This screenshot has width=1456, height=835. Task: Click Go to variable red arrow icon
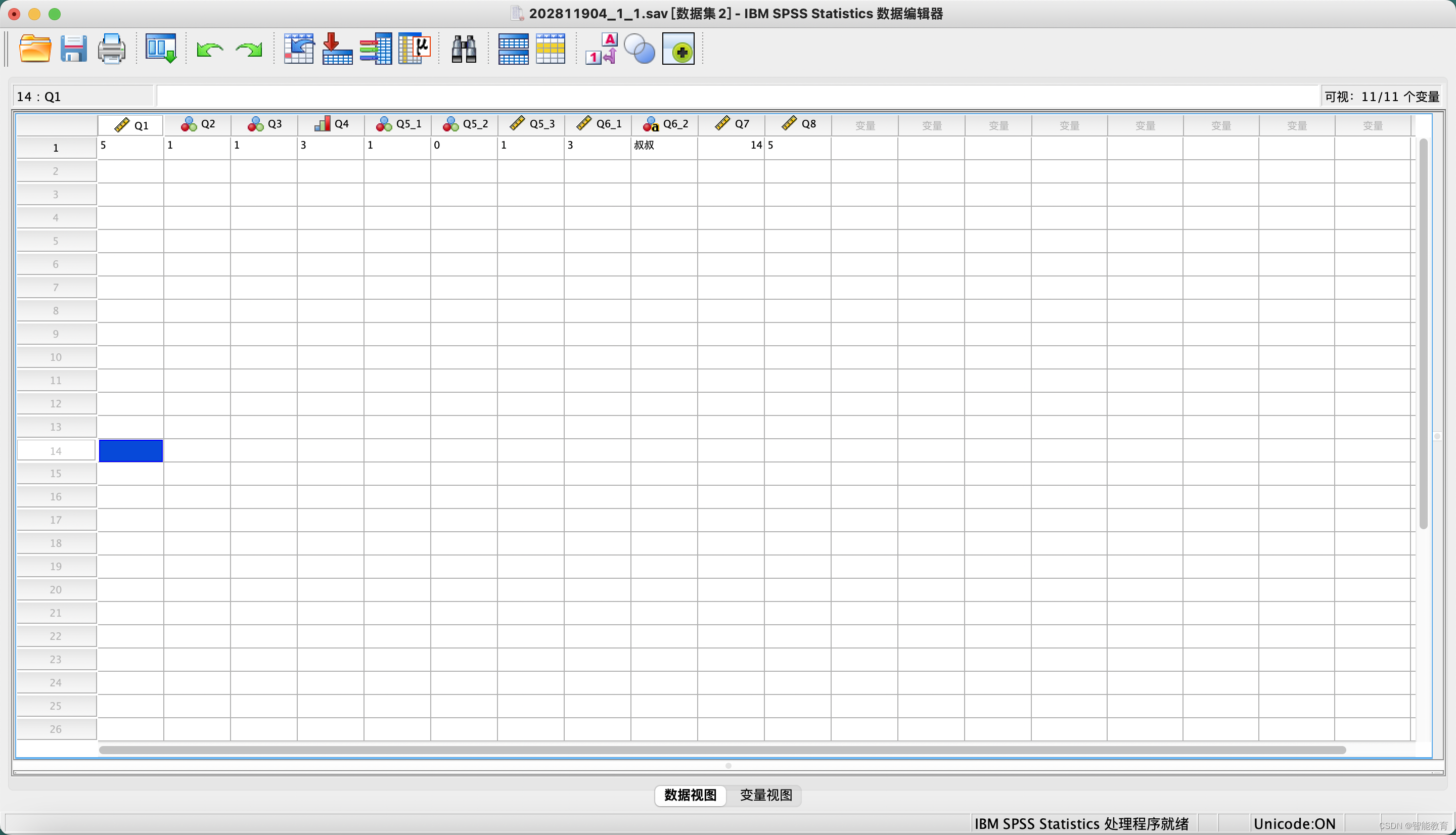337,49
